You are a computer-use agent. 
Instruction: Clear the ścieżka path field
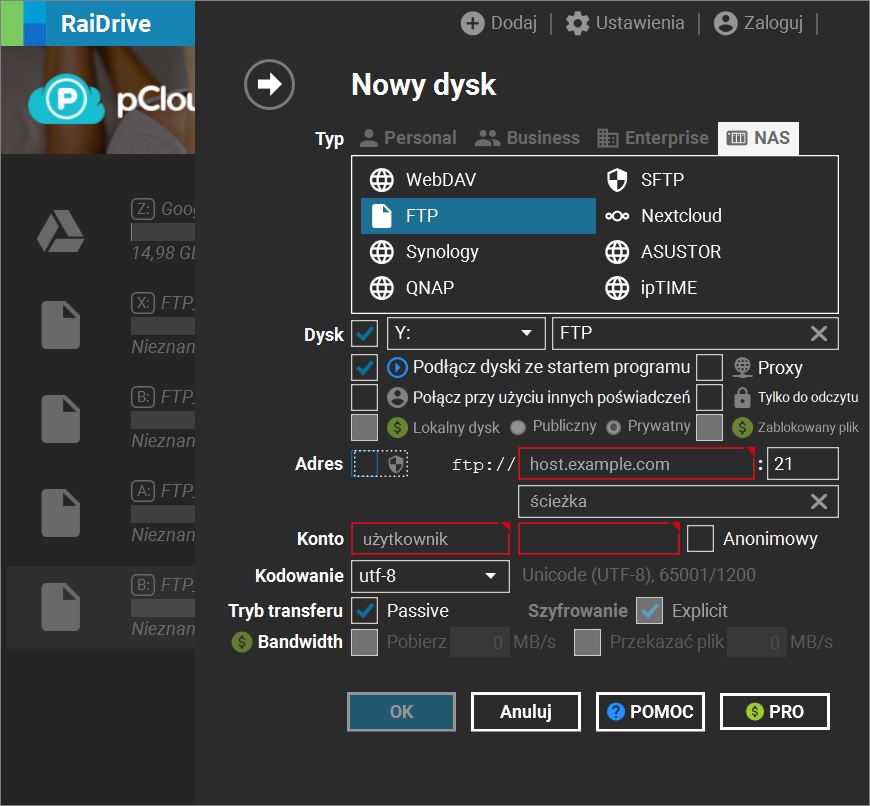819,501
